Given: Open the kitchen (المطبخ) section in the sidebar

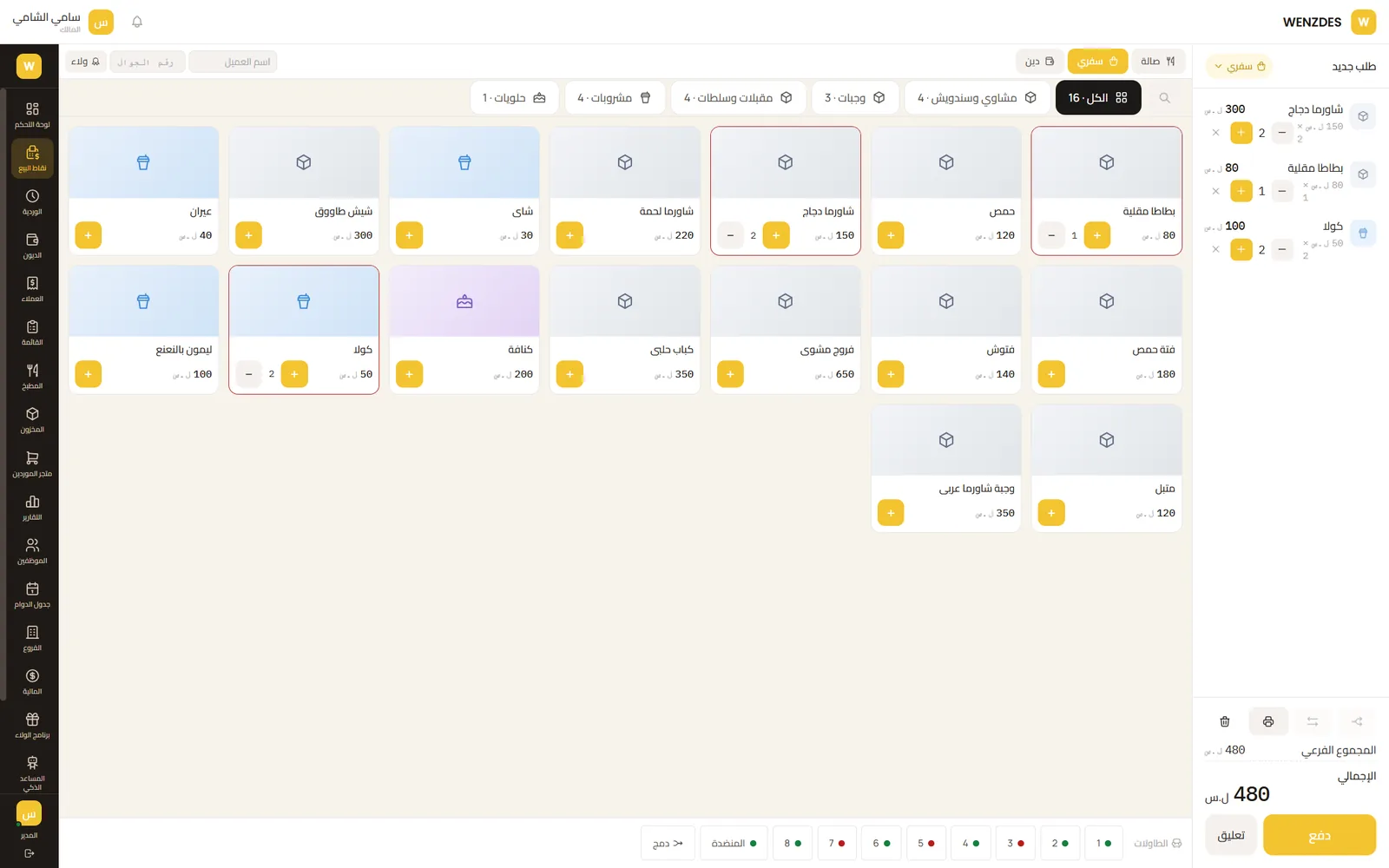Looking at the screenshot, I should click(x=32, y=376).
